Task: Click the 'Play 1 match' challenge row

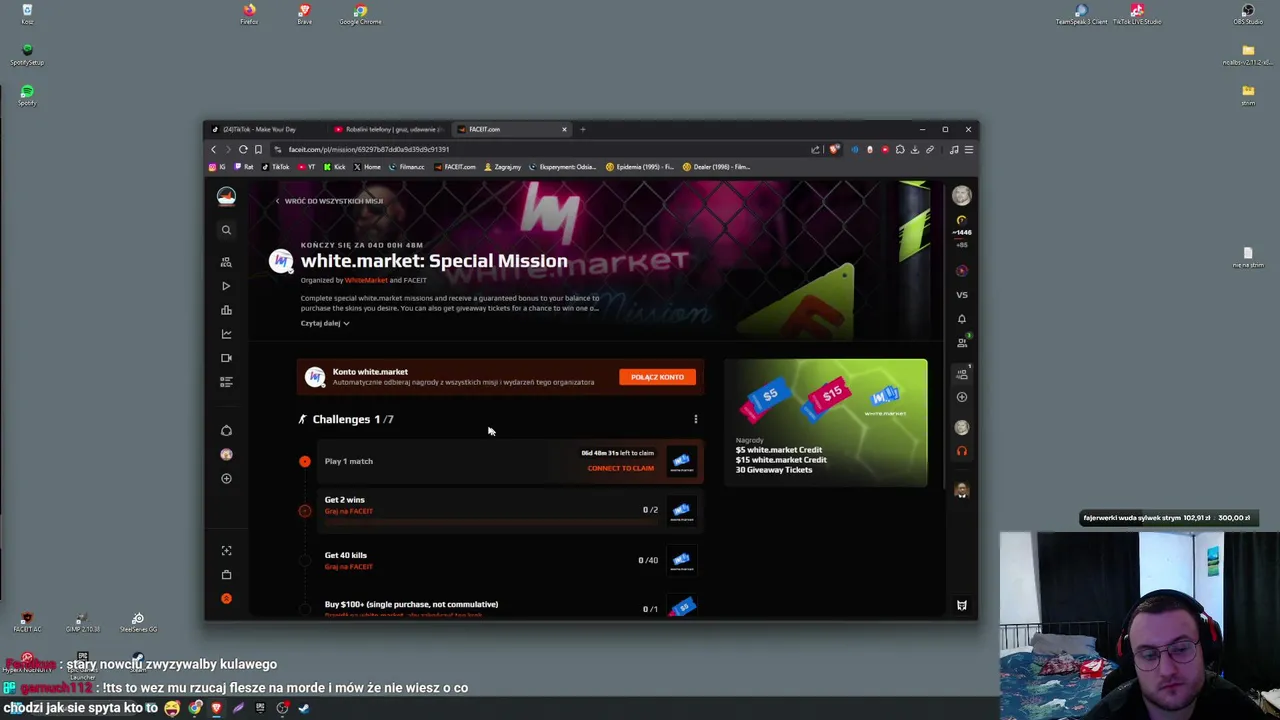Action: click(509, 461)
